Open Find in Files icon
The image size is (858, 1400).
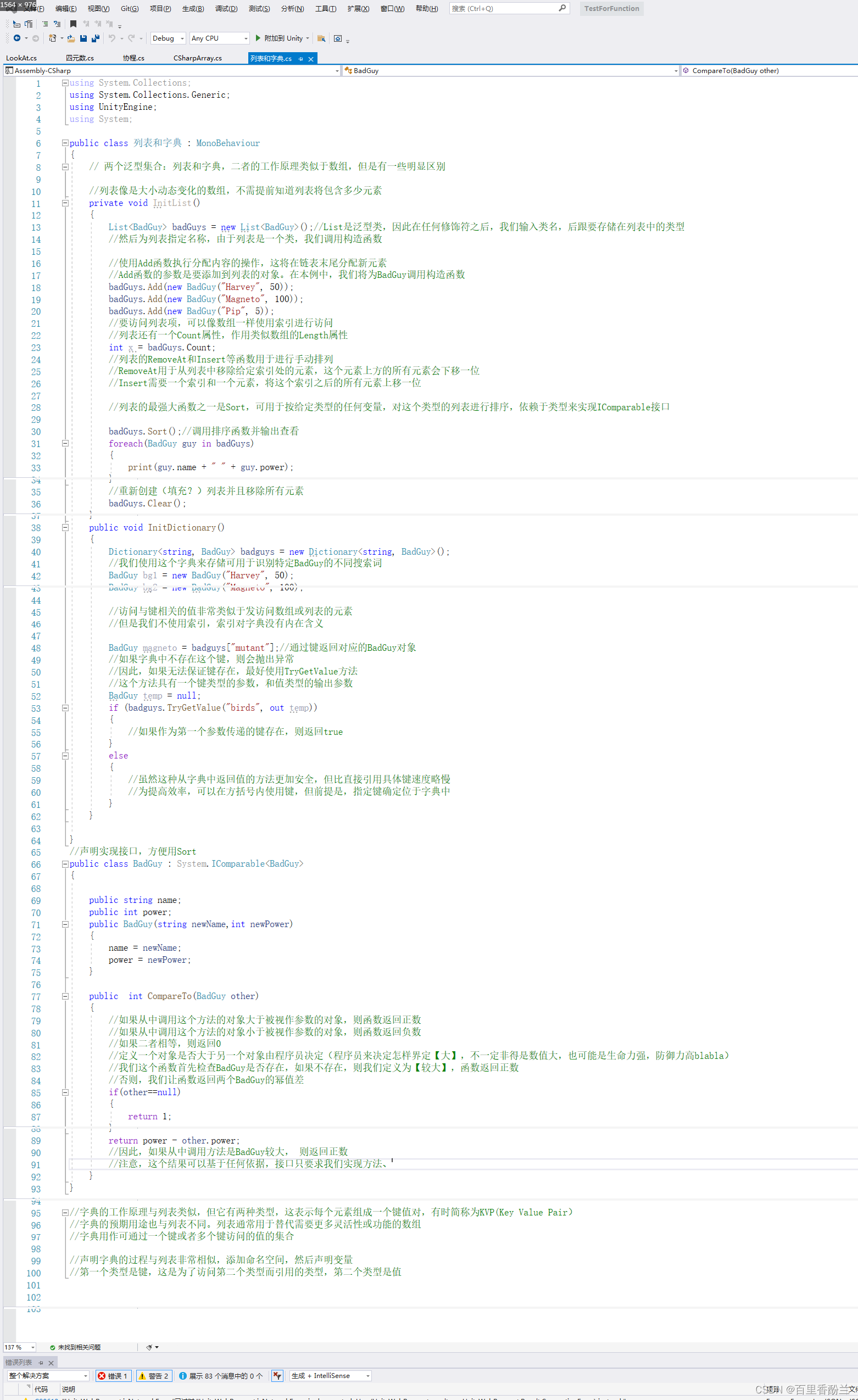tap(321, 38)
